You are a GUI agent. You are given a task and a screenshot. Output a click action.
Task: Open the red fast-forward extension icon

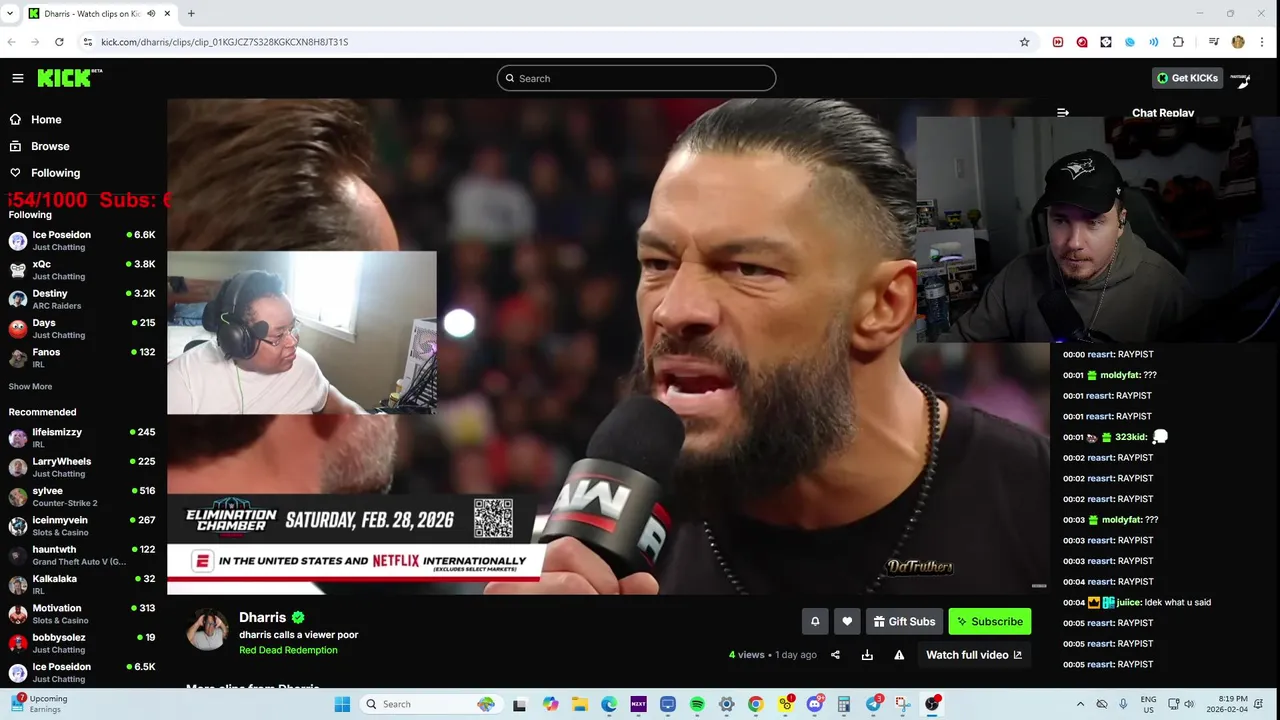click(x=1058, y=42)
